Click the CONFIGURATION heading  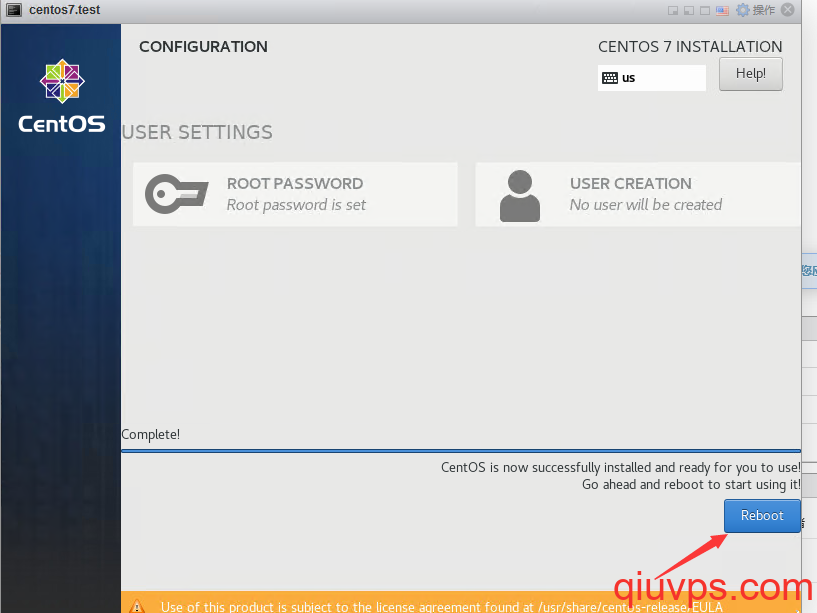(x=203, y=47)
